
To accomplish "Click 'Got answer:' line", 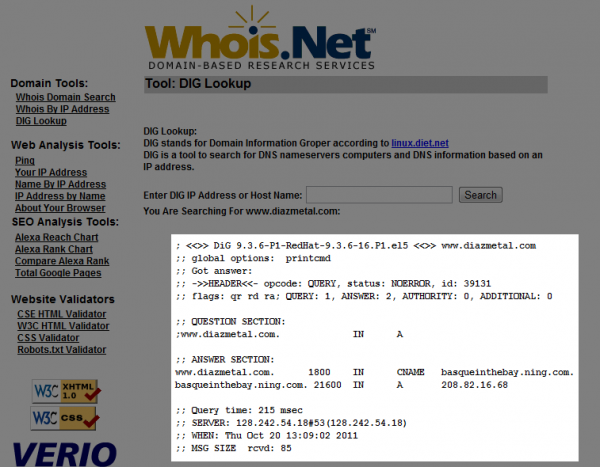I will (214, 271).
